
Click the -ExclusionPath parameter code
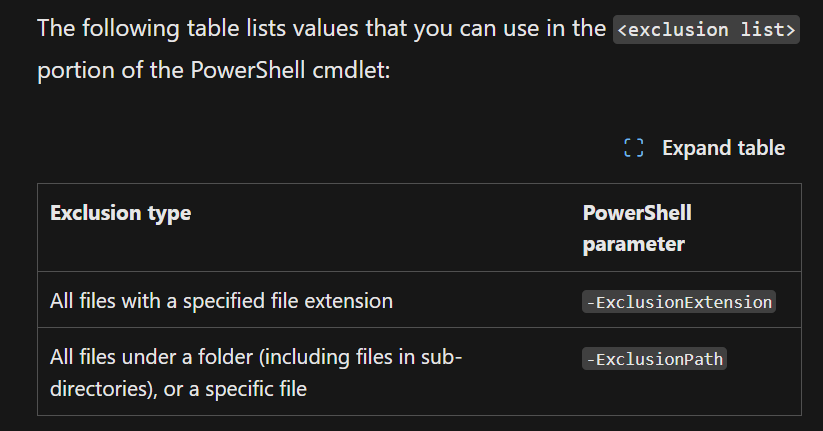click(655, 359)
